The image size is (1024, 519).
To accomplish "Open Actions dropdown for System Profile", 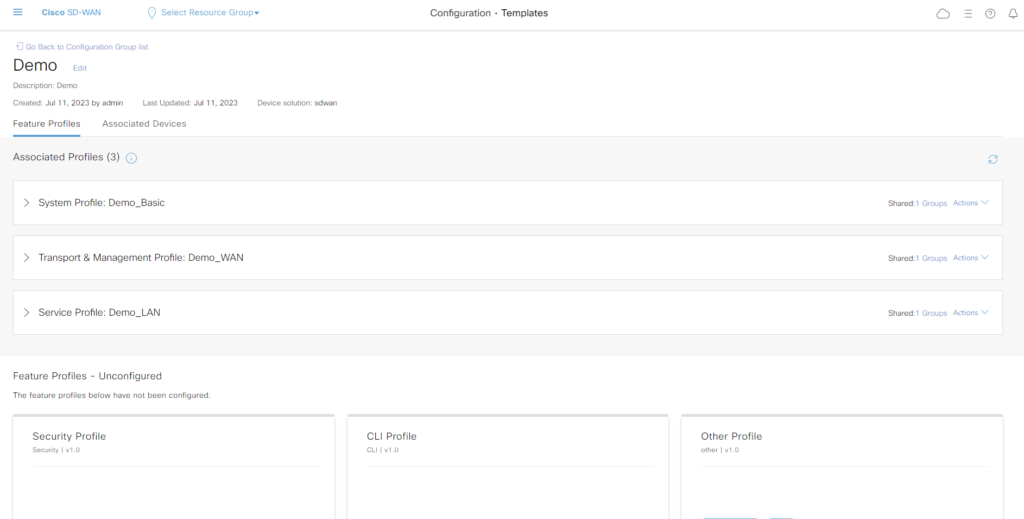I will (x=970, y=203).
